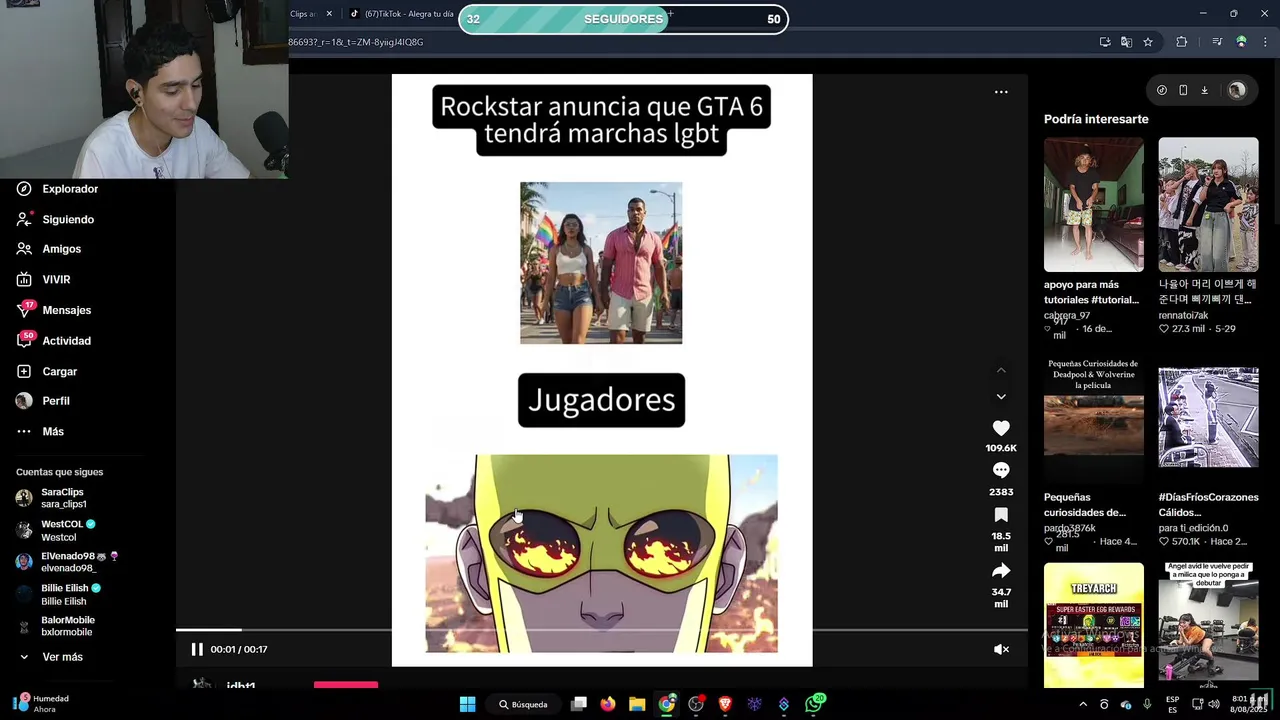Image resolution: width=1280 pixels, height=720 pixels.
Task: Click the browser address bar URL
Action: [x=356, y=42]
